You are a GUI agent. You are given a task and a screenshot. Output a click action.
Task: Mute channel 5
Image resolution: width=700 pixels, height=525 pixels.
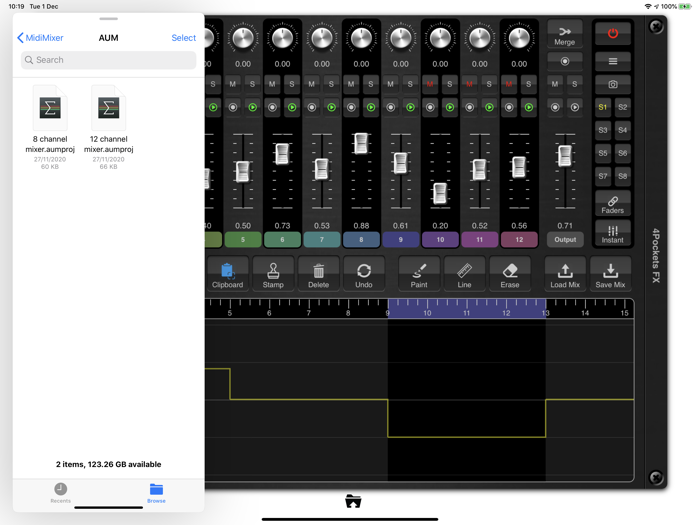coord(233,84)
